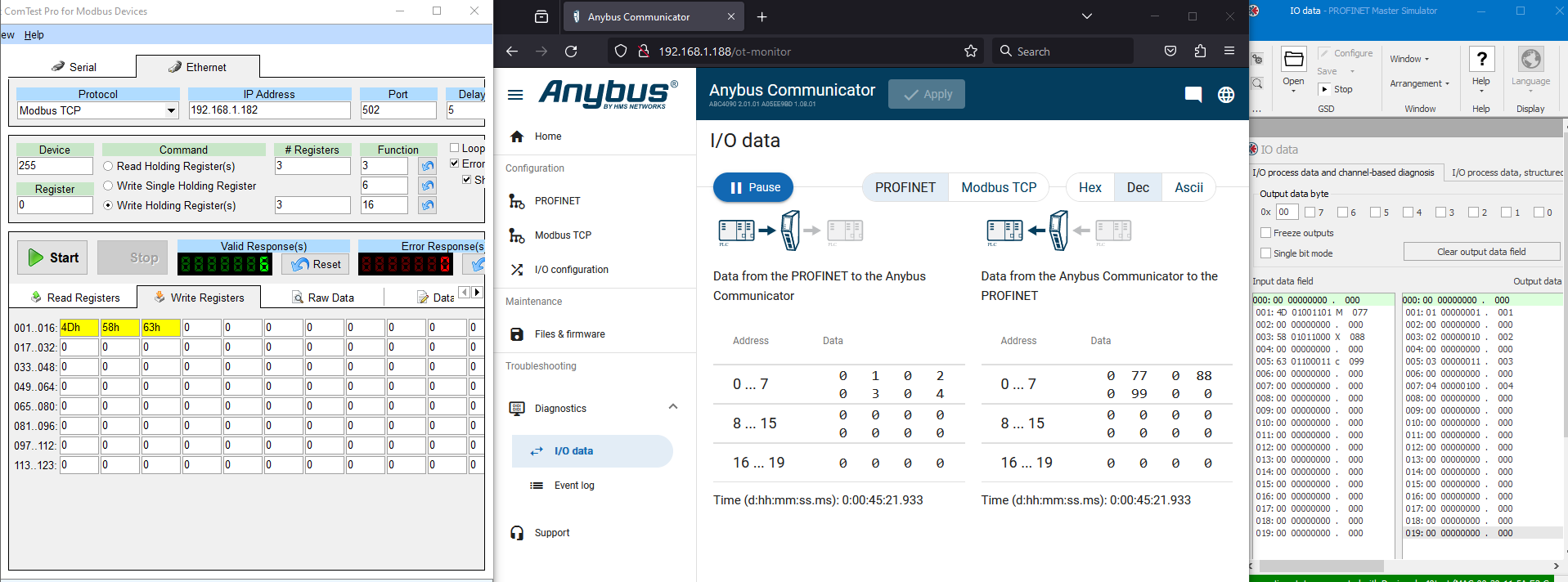The width and height of the screenshot is (1568, 582).
Task: Stop the PROFINET Master Simulator
Action: 1337,89
